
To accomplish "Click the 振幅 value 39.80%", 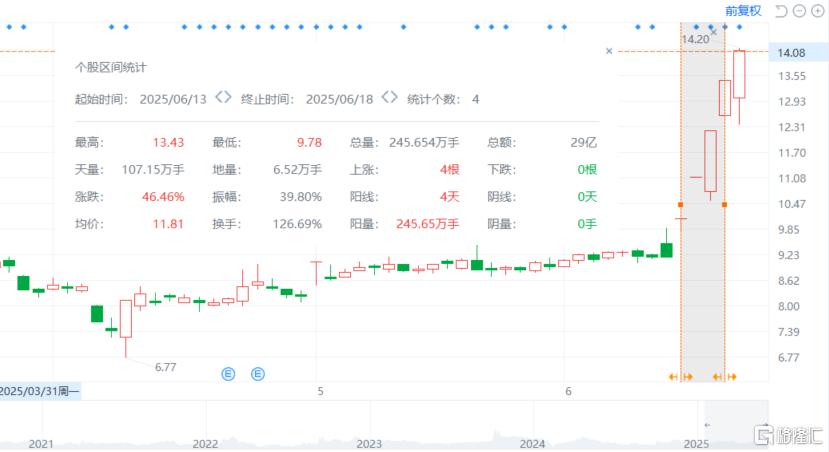I will point(301,197).
